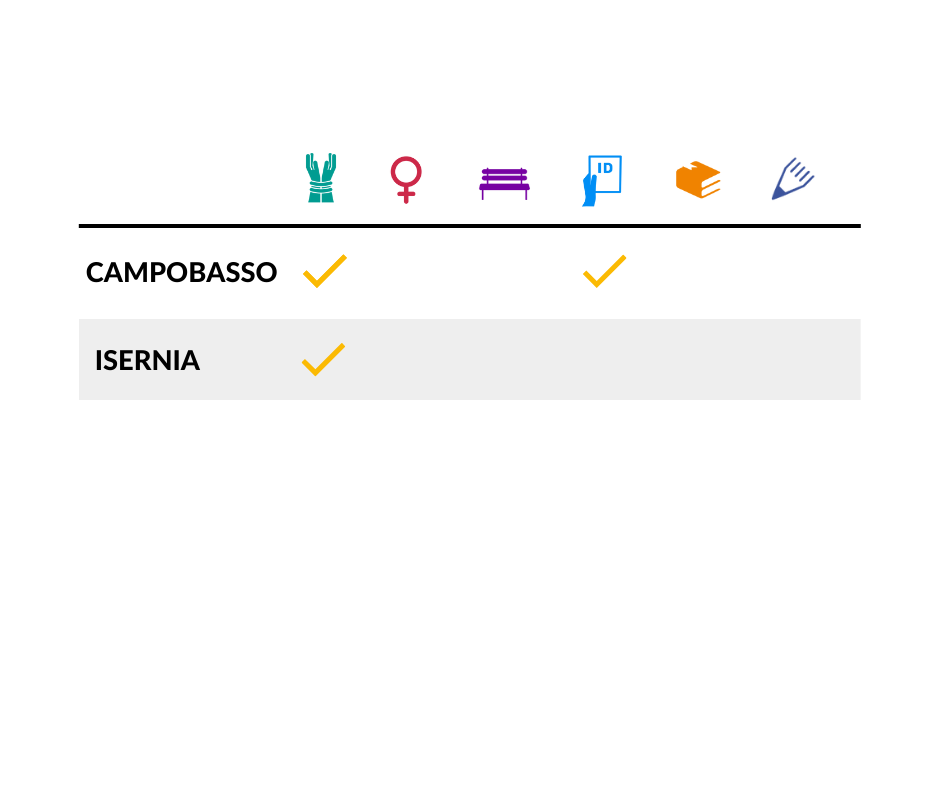
Task: Select the CAMPOBASSO row label
Action: point(181,272)
